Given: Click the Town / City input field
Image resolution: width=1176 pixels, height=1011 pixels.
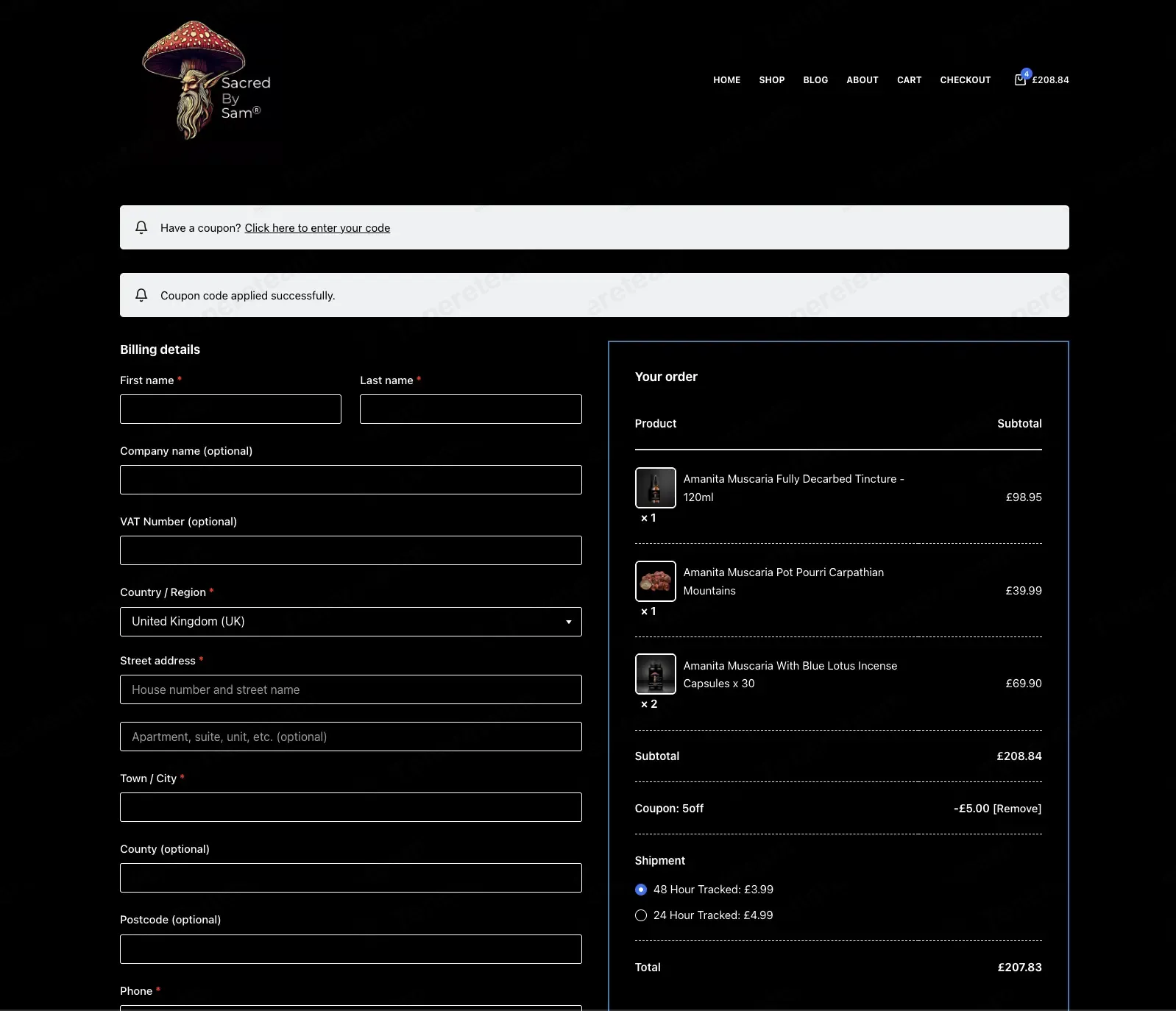Looking at the screenshot, I should (351, 807).
